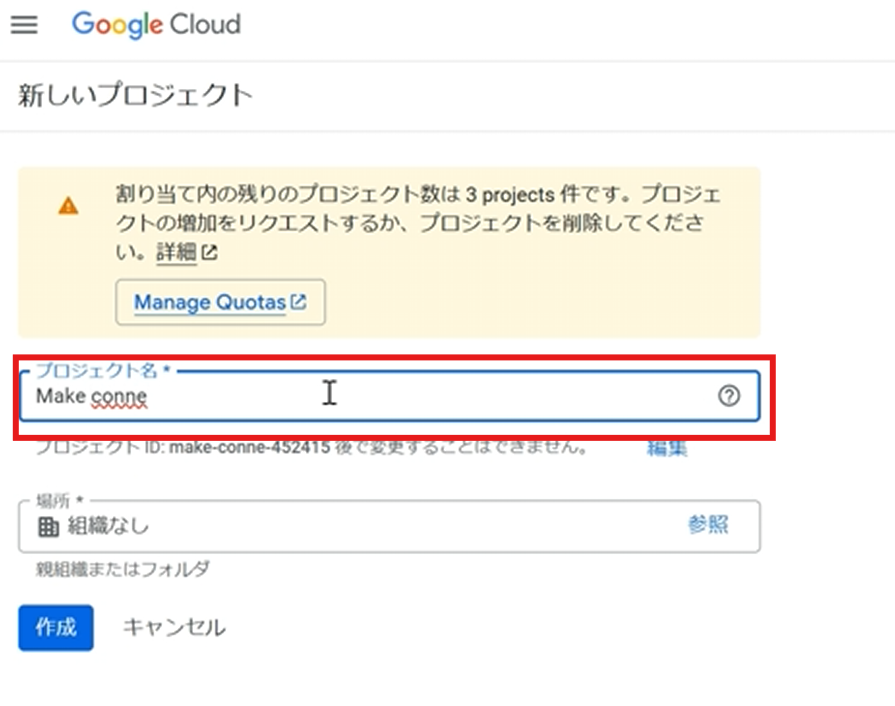Click external link icon next to 詳細

(209, 254)
